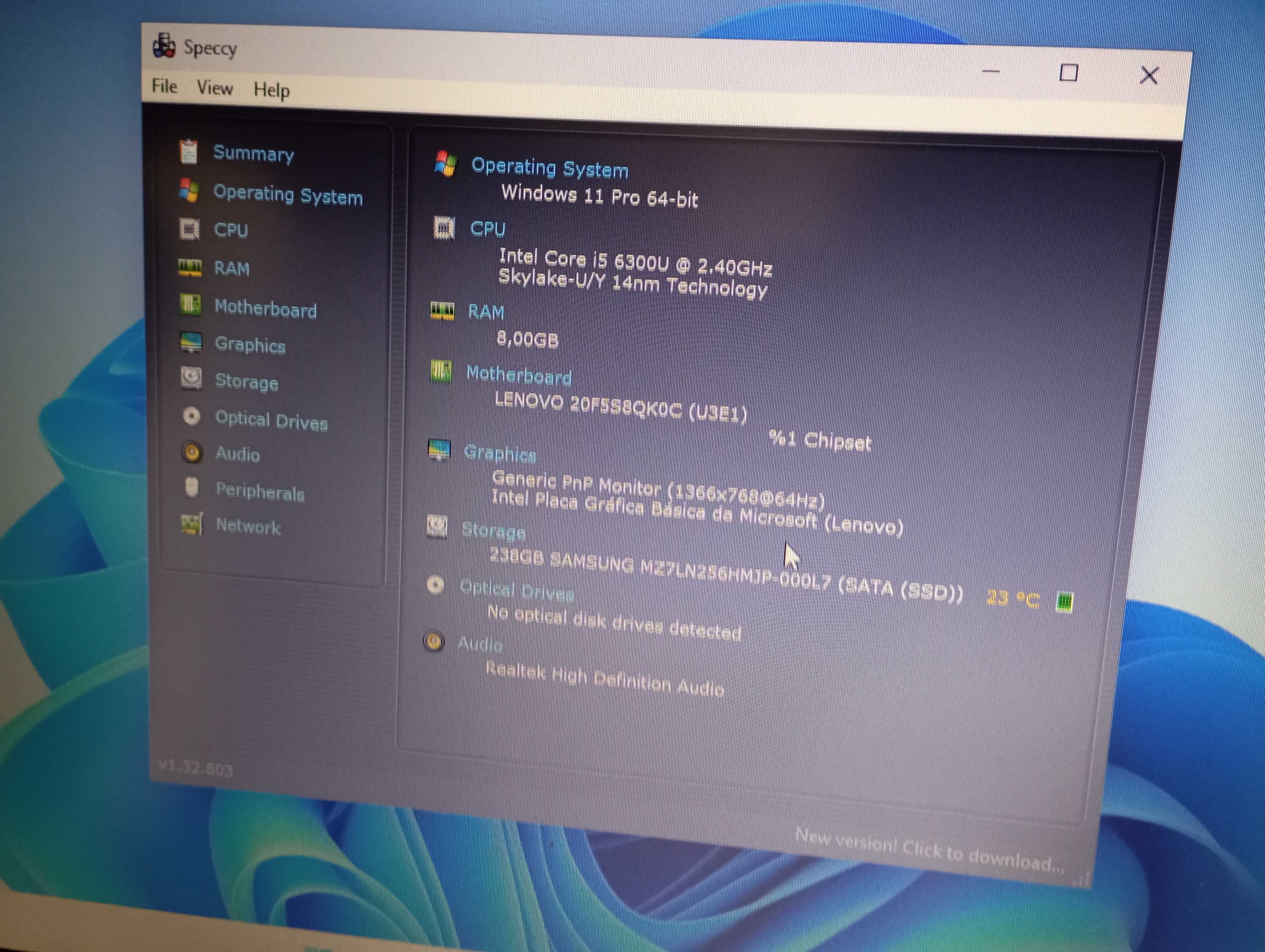Image resolution: width=1265 pixels, height=952 pixels.
Task: Maximize the Speccy window
Action: [1068, 73]
